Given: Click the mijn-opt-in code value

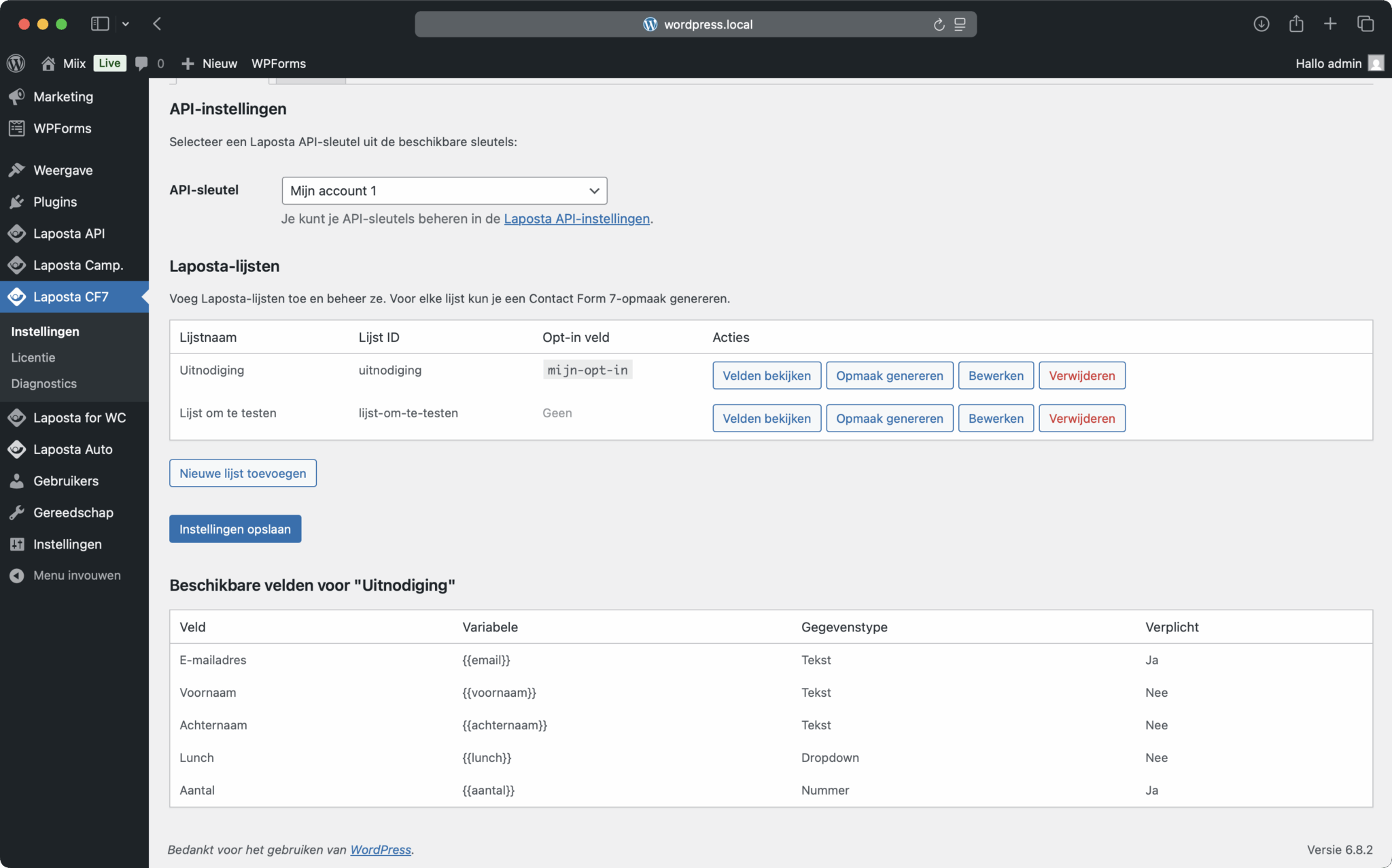Looking at the screenshot, I should [588, 370].
